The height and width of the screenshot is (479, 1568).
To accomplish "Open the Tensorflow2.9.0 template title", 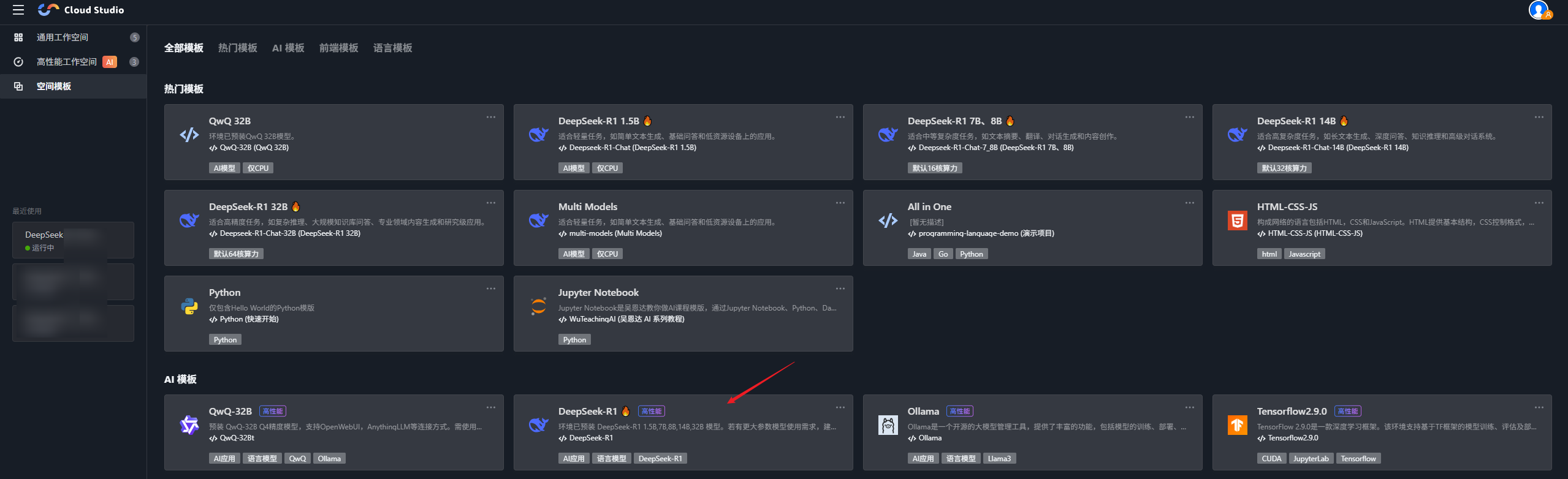I will [1292, 412].
